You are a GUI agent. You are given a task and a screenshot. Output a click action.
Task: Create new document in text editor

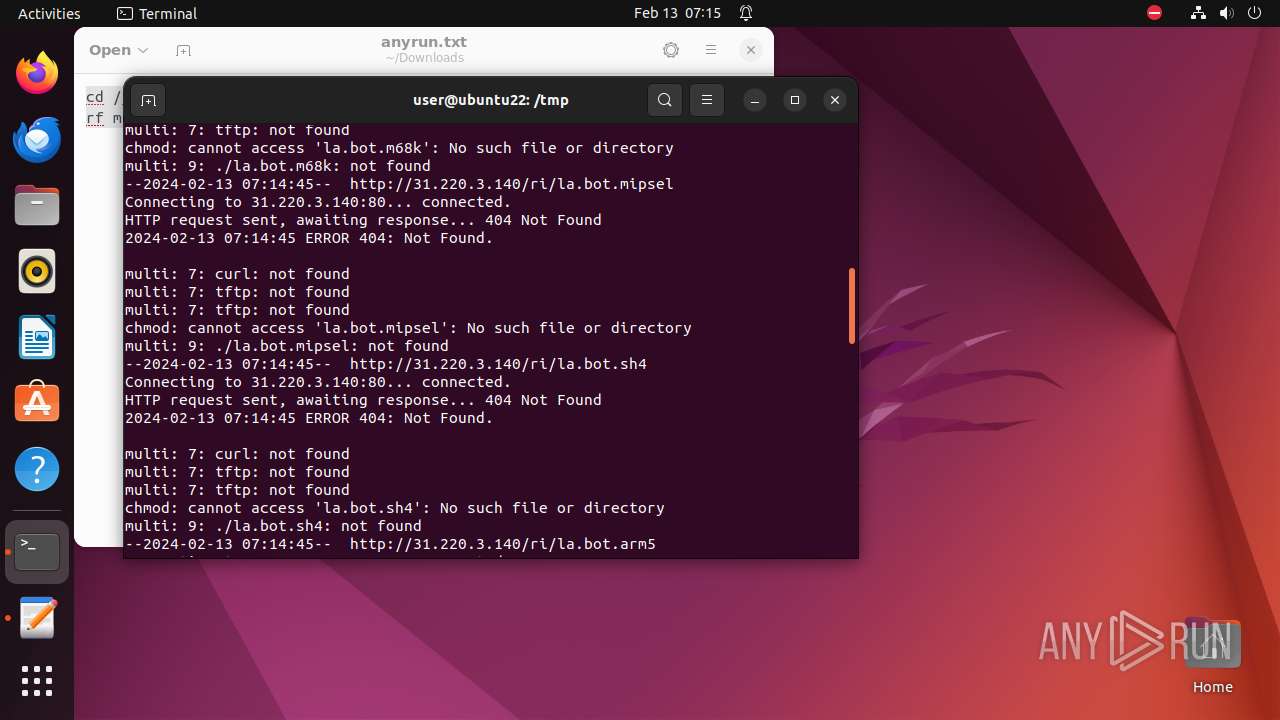pyautogui.click(x=183, y=50)
